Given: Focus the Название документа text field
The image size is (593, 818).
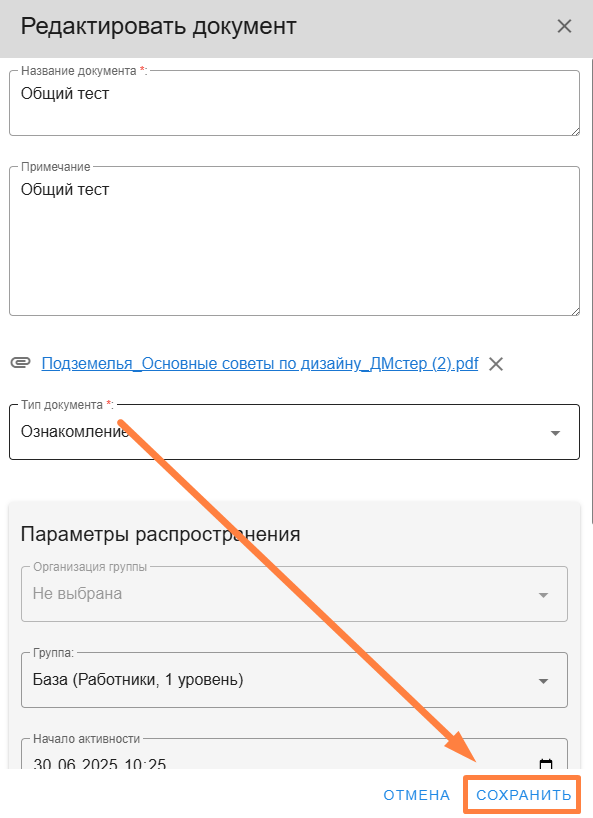Looking at the screenshot, I should coord(294,103).
